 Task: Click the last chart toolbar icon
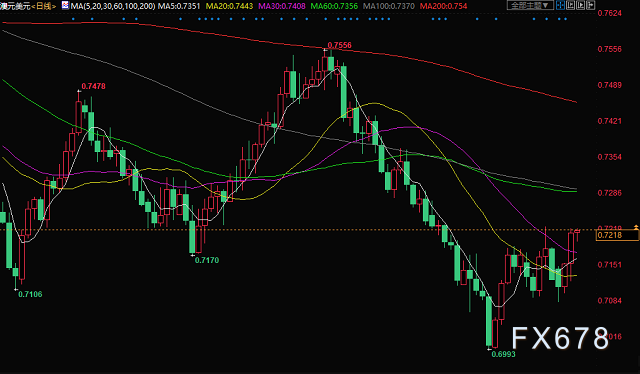pos(590,5)
